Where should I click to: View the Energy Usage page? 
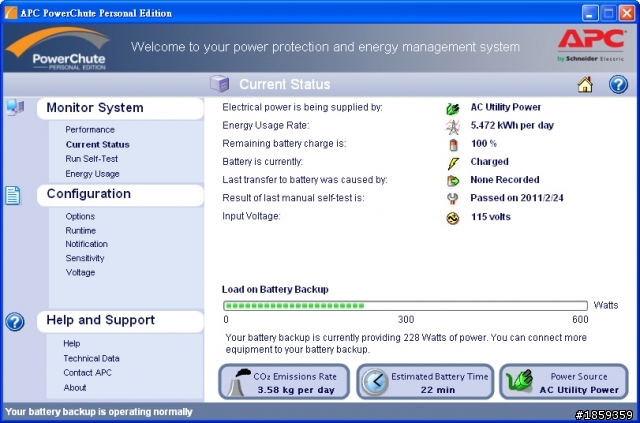pyautogui.click(x=92, y=174)
